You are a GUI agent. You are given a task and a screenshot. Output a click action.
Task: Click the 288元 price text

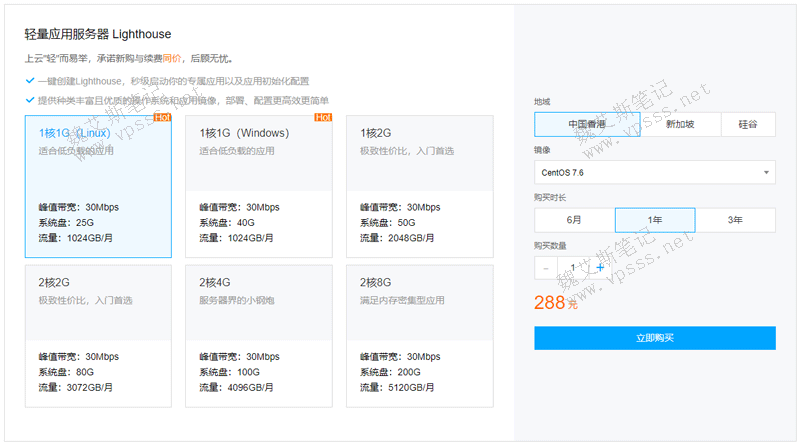tap(556, 303)
